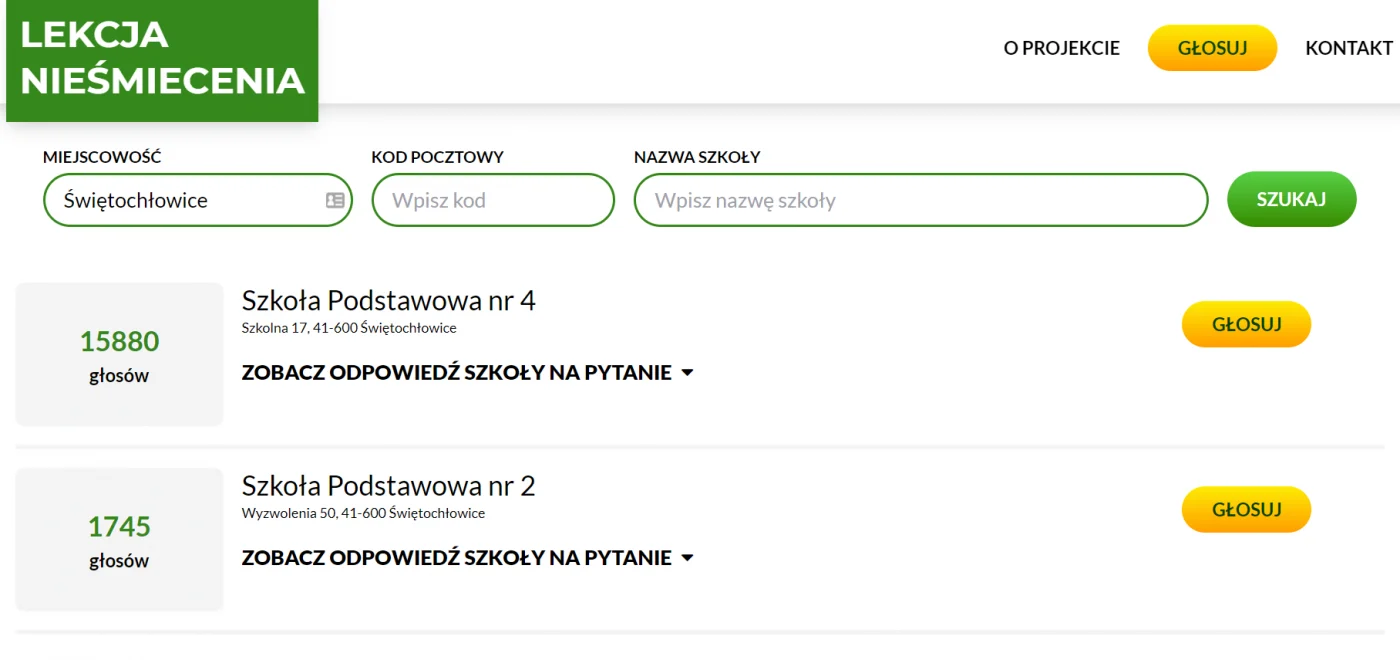The height and width of the screenshot is (660, 1400).
Task: Click the Nazwa szkoły search field
Action: pos(920,200)
